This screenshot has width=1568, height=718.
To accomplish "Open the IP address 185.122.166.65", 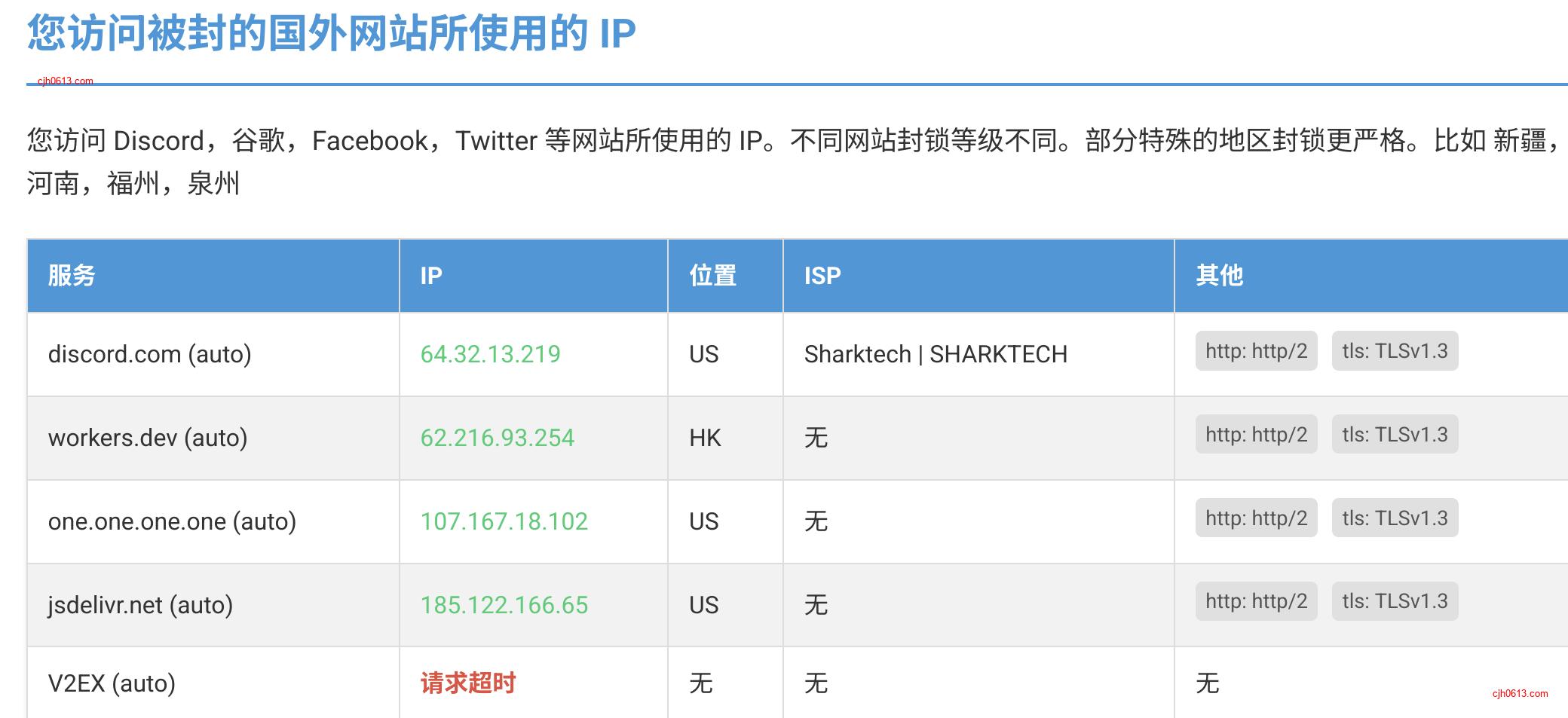I will pos(504,605).
